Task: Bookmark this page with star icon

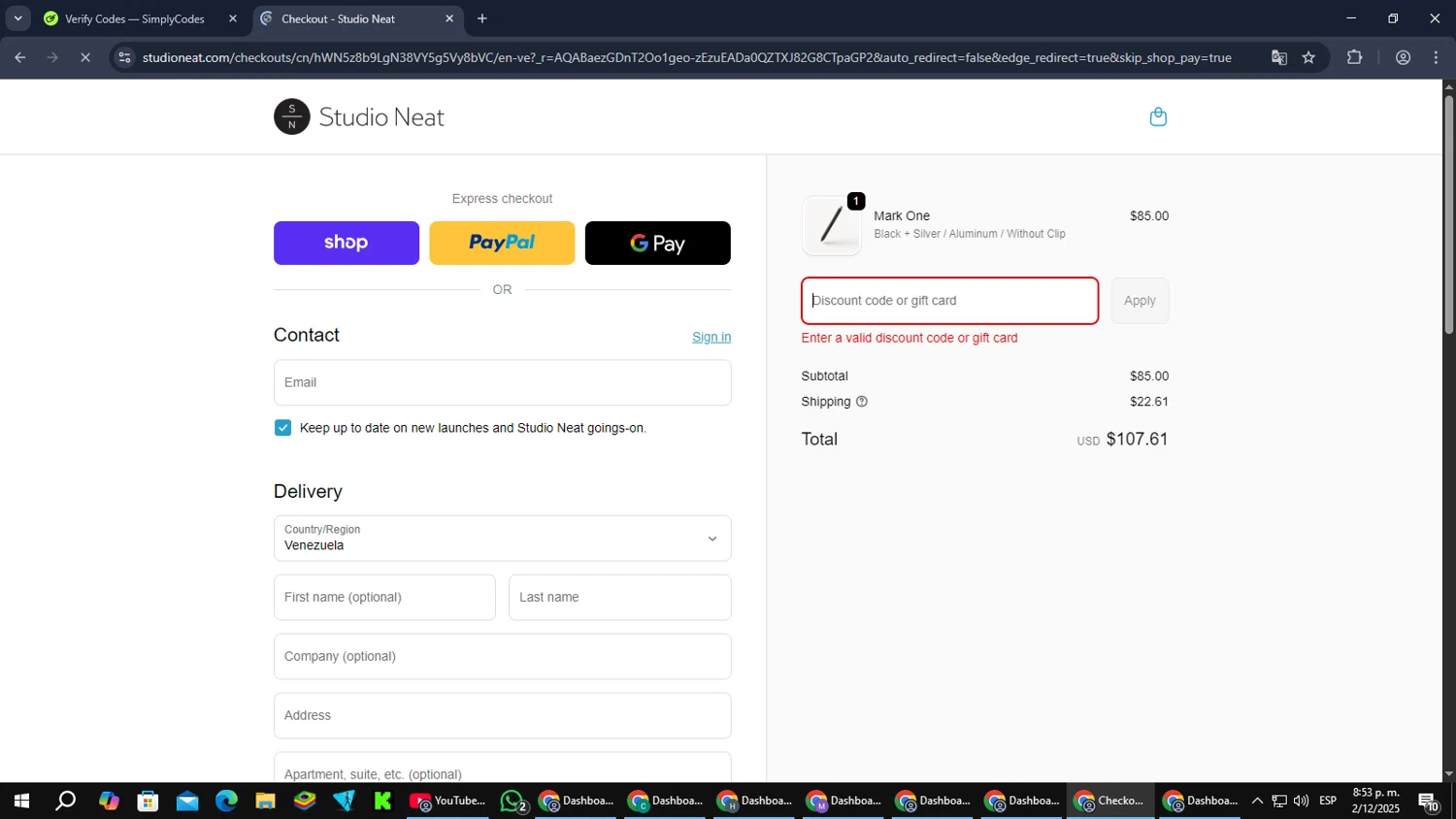Action: coord(1308,57)
